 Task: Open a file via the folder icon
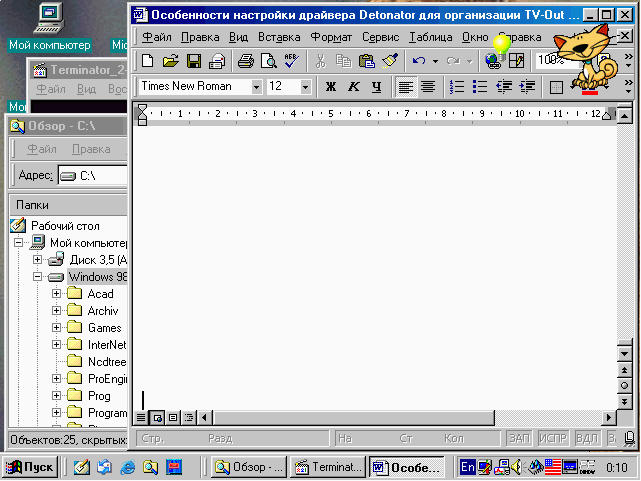pos(170,61)
